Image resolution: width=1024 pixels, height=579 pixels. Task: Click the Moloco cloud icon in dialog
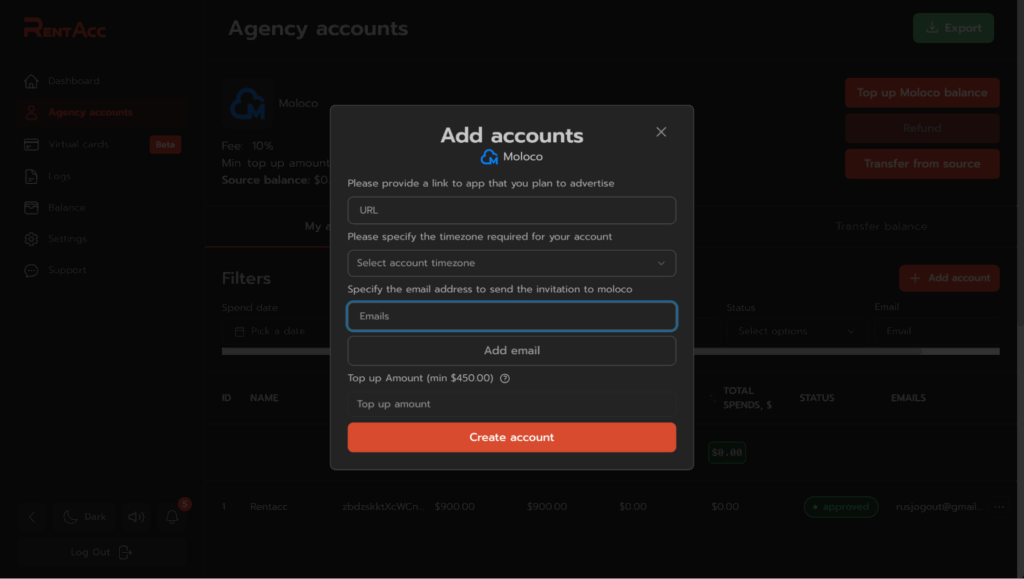[x=489, y=157]
